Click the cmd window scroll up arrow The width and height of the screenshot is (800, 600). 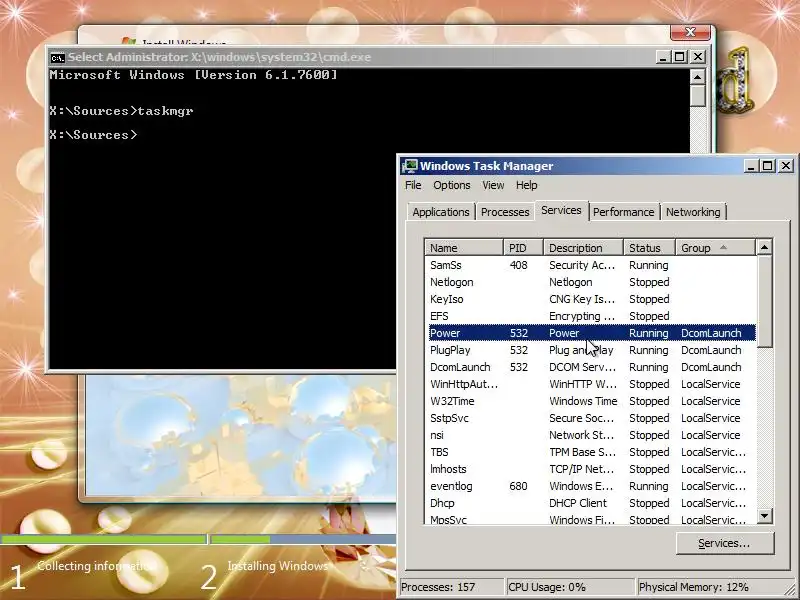coord(697,77)
